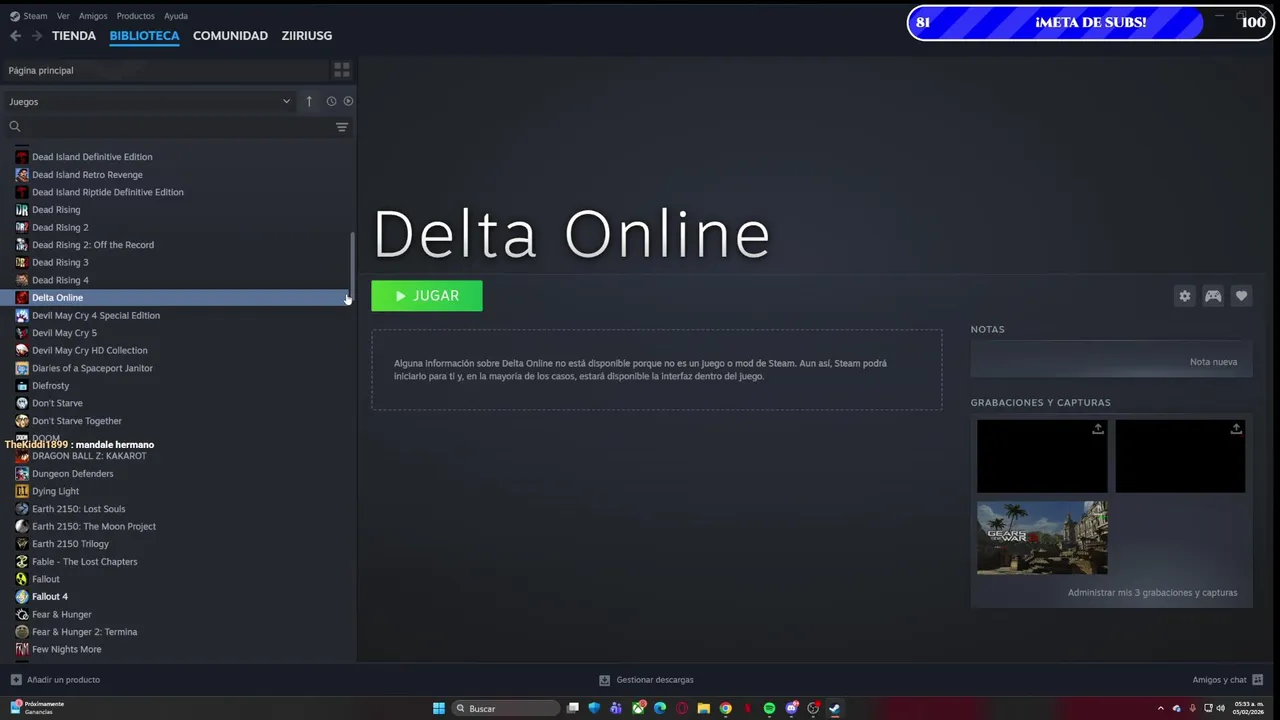Click the Windows taskbar Buscar box
This screenshot has height=720, width=1280.
(507, 708)
